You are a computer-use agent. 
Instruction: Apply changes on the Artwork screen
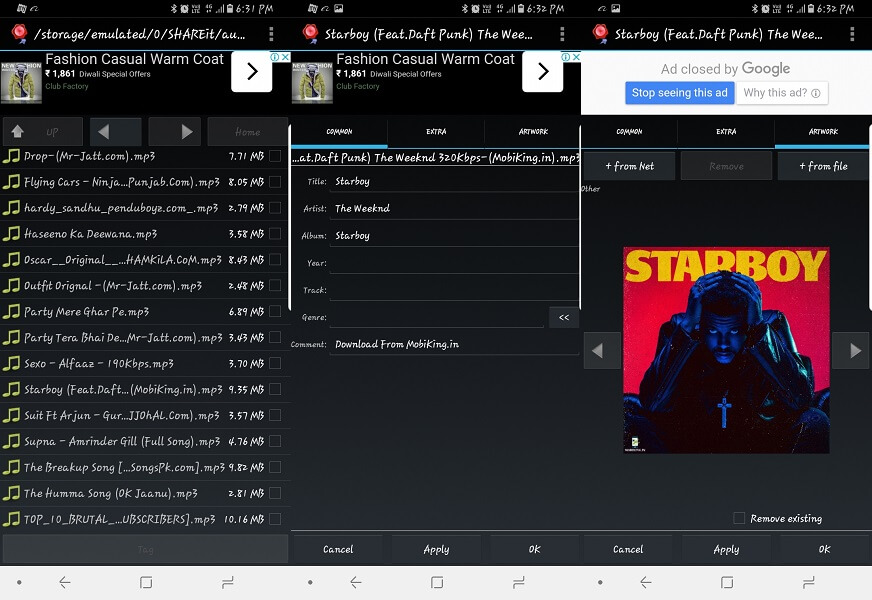coord(726,549)
